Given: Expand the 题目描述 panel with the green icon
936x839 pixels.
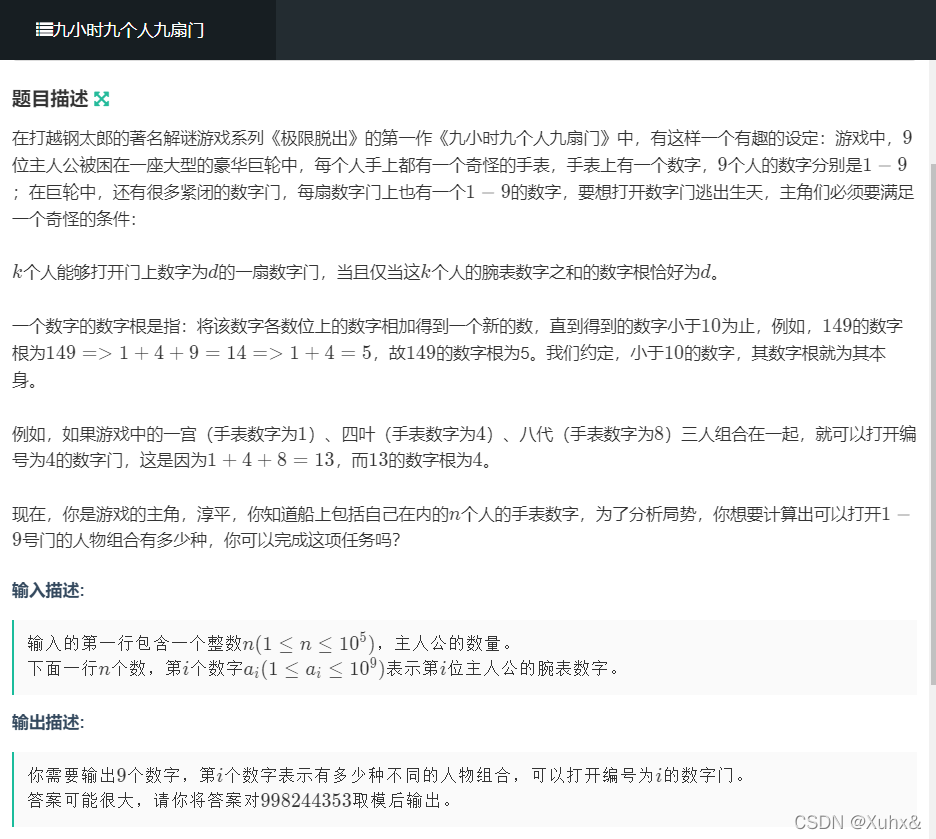Looking at the screenshot, I should pos(101,99).
